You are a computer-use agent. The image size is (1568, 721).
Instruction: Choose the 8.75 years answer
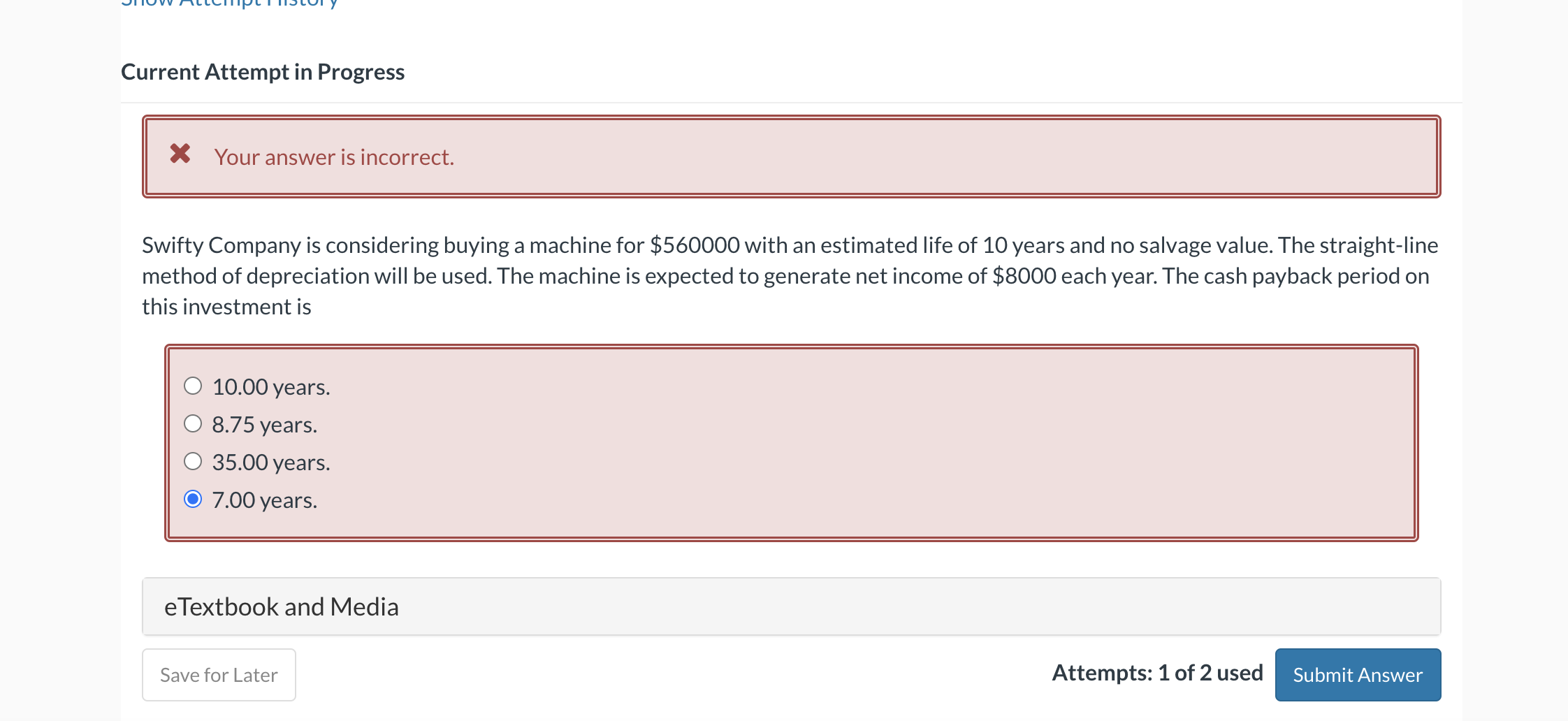pyautogui.click(x=193, y=423)
